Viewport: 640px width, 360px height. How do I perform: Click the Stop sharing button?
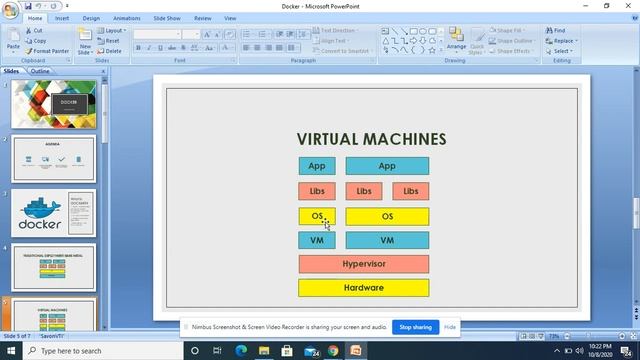tap(416, 327)
